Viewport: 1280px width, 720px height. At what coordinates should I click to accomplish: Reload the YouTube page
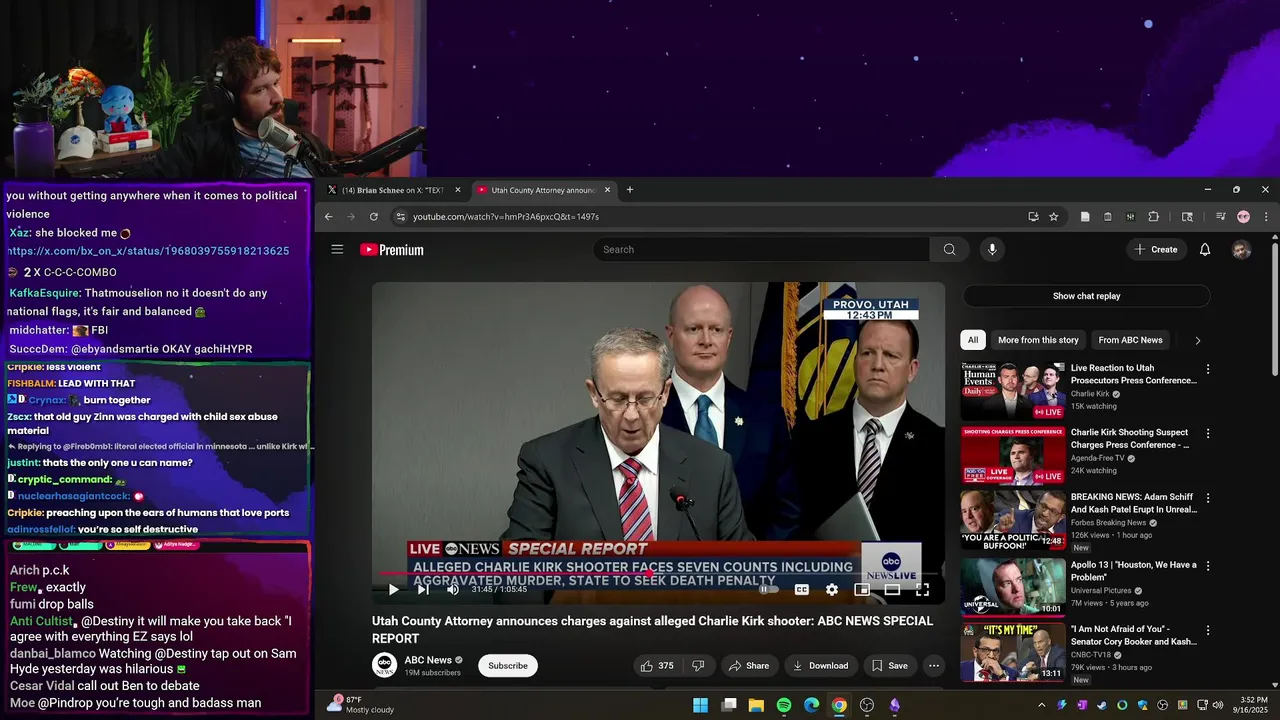[374, 217]
